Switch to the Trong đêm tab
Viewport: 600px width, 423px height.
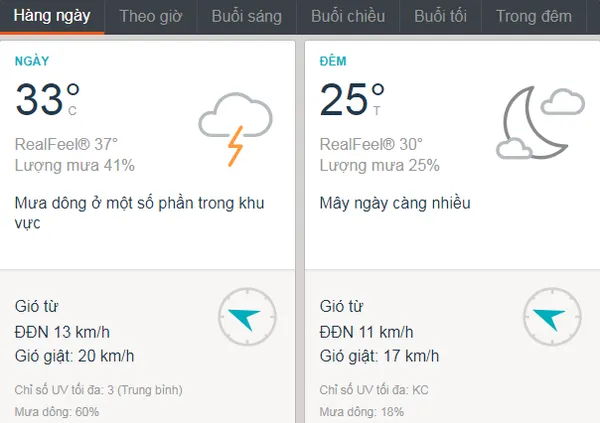pyautogui.click(x=534, y=16)
